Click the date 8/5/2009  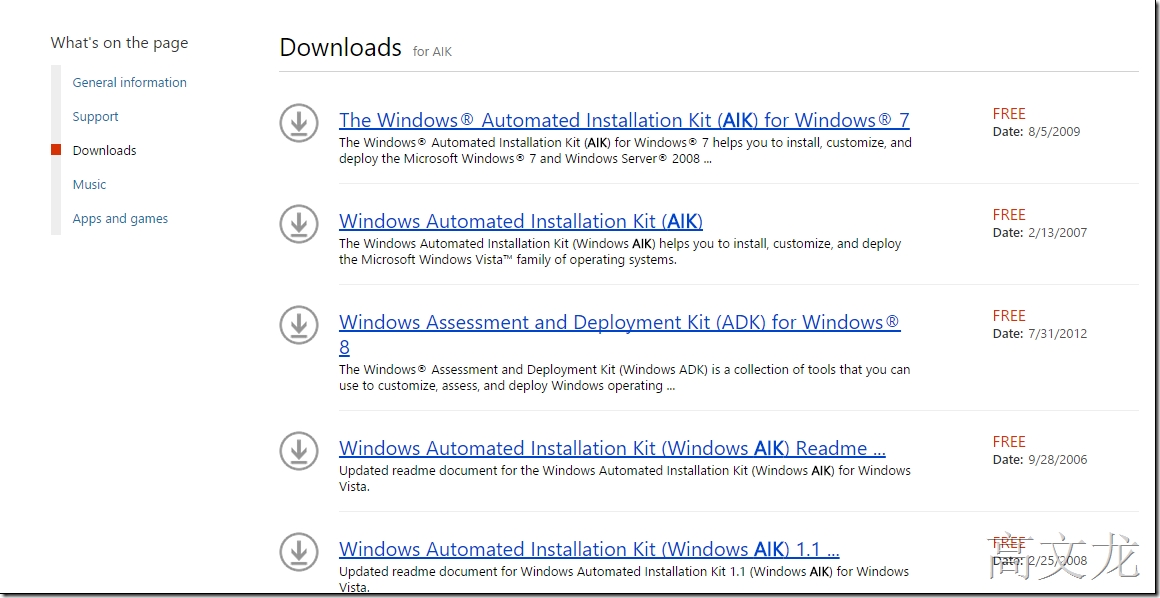pos(1053,132)
